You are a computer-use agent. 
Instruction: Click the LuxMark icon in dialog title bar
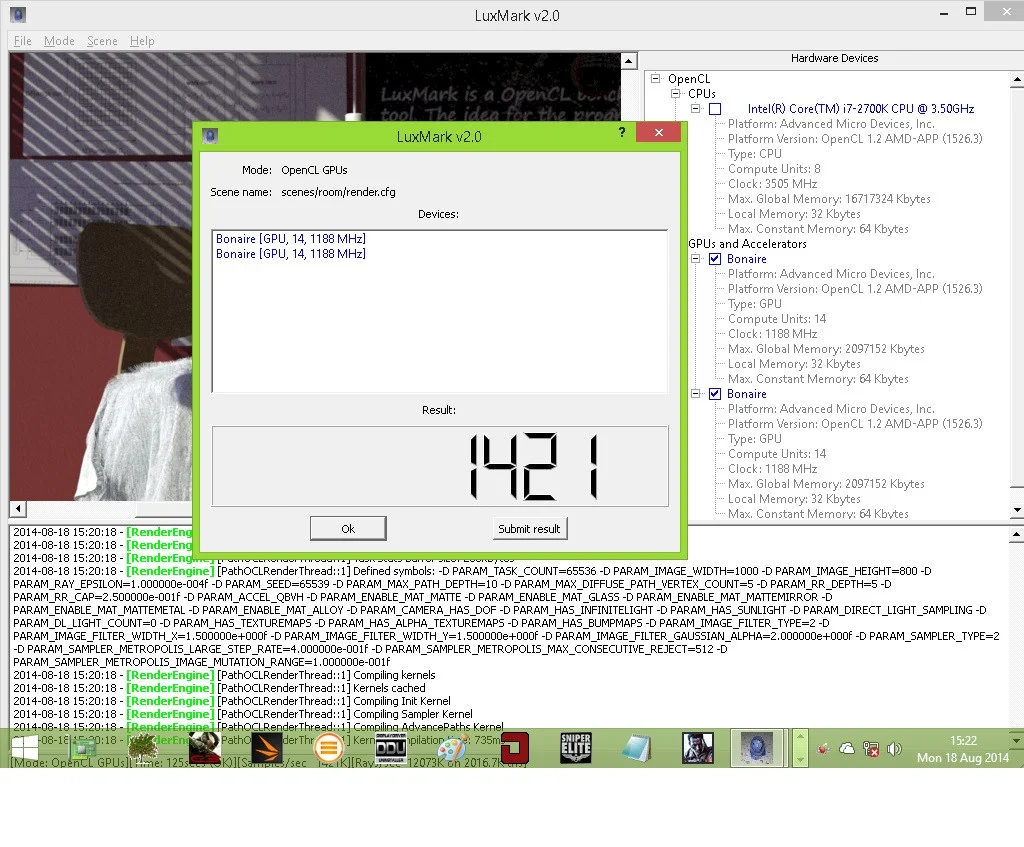pyautogui.click(x=210, y=136)
